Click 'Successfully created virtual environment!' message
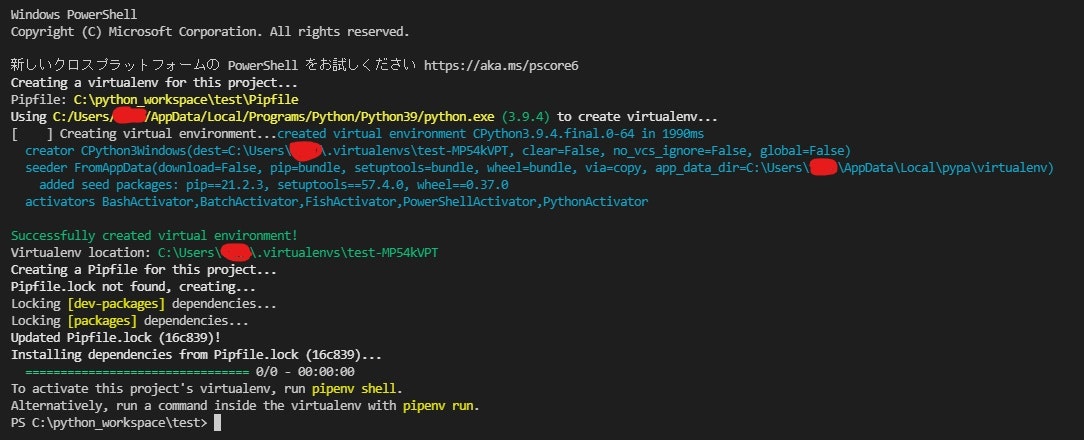Viewport: 1084px width, 440px height. (154, 236)
